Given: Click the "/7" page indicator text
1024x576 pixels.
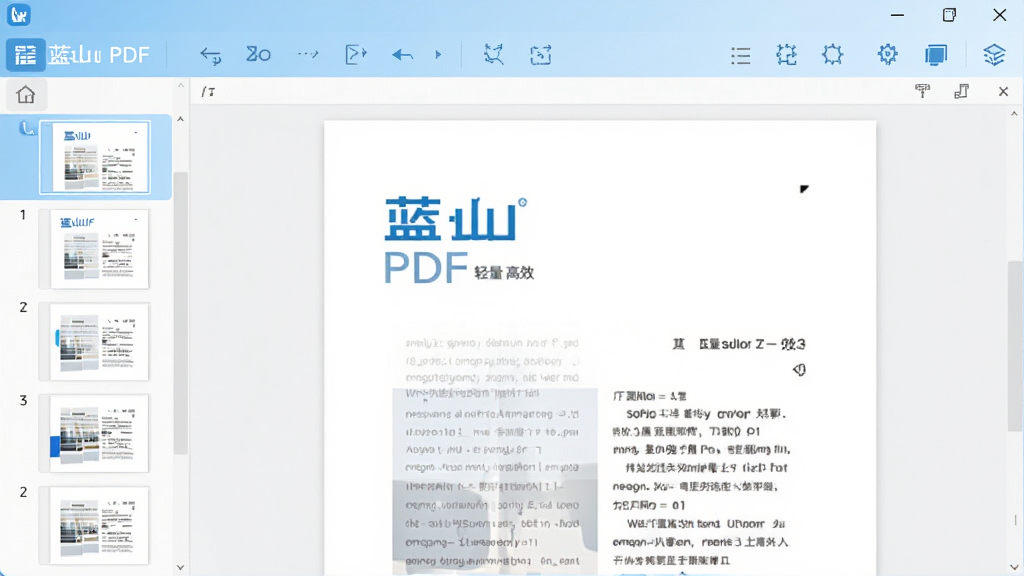Looking at the screenshot, I should pos(208,92).
